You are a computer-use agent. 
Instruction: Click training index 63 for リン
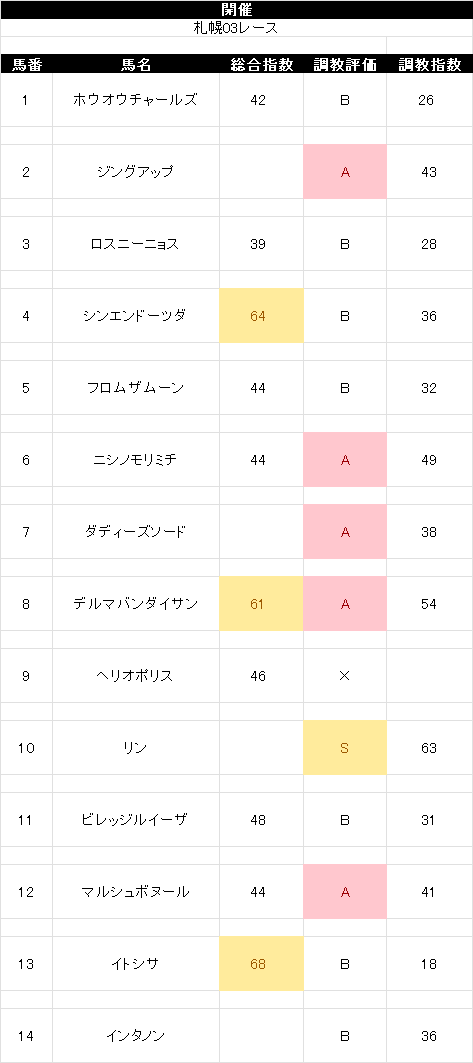pyautogui.click(x=430, y=748)
